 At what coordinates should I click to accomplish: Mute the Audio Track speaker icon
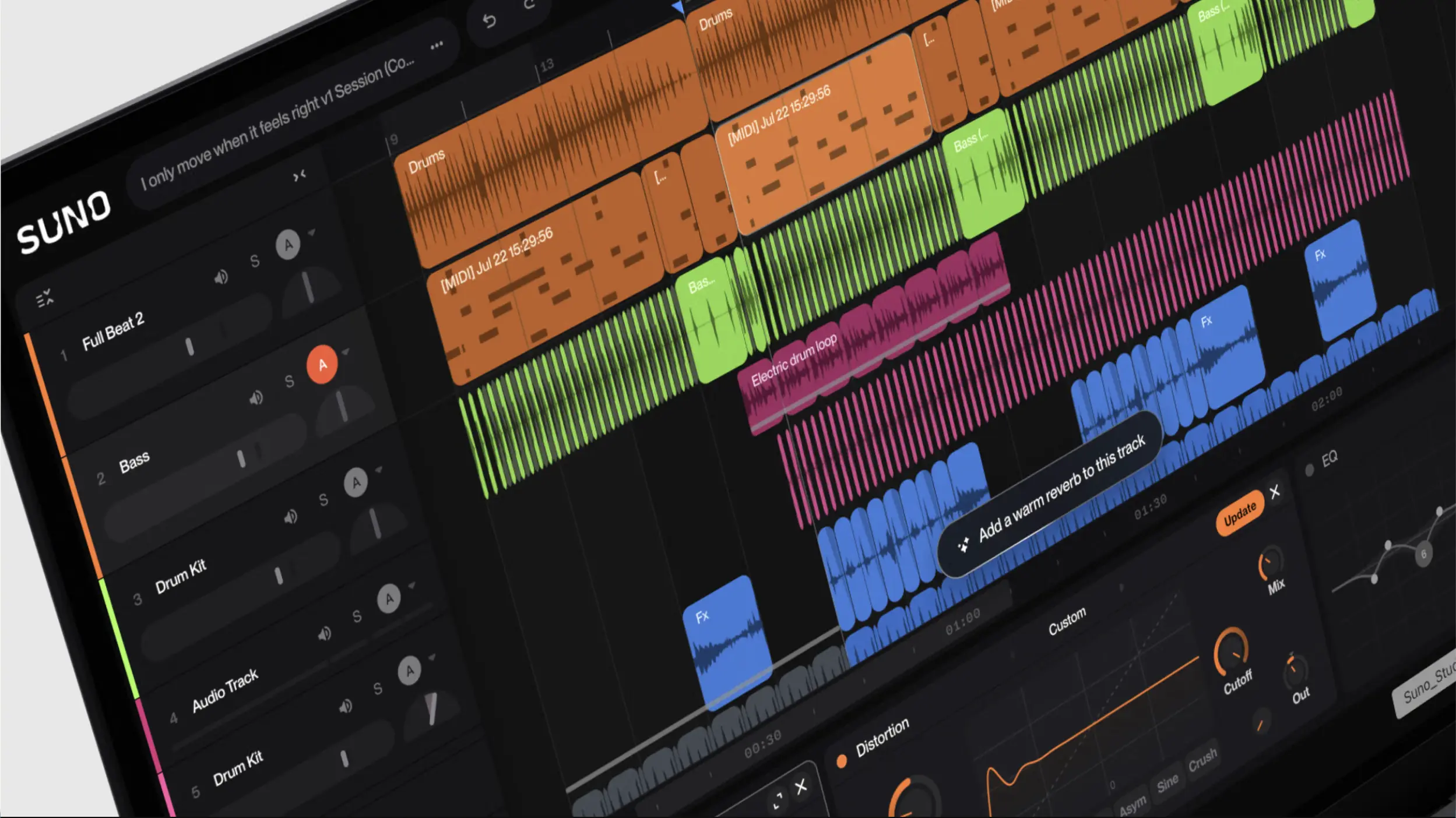click(325, 634)
